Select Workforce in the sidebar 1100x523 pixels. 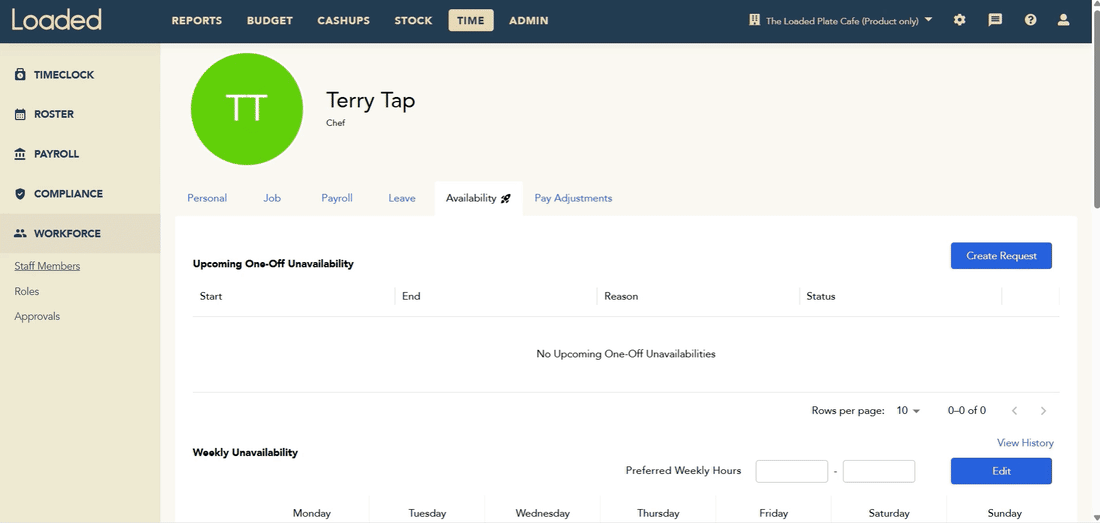click(80, 233)
